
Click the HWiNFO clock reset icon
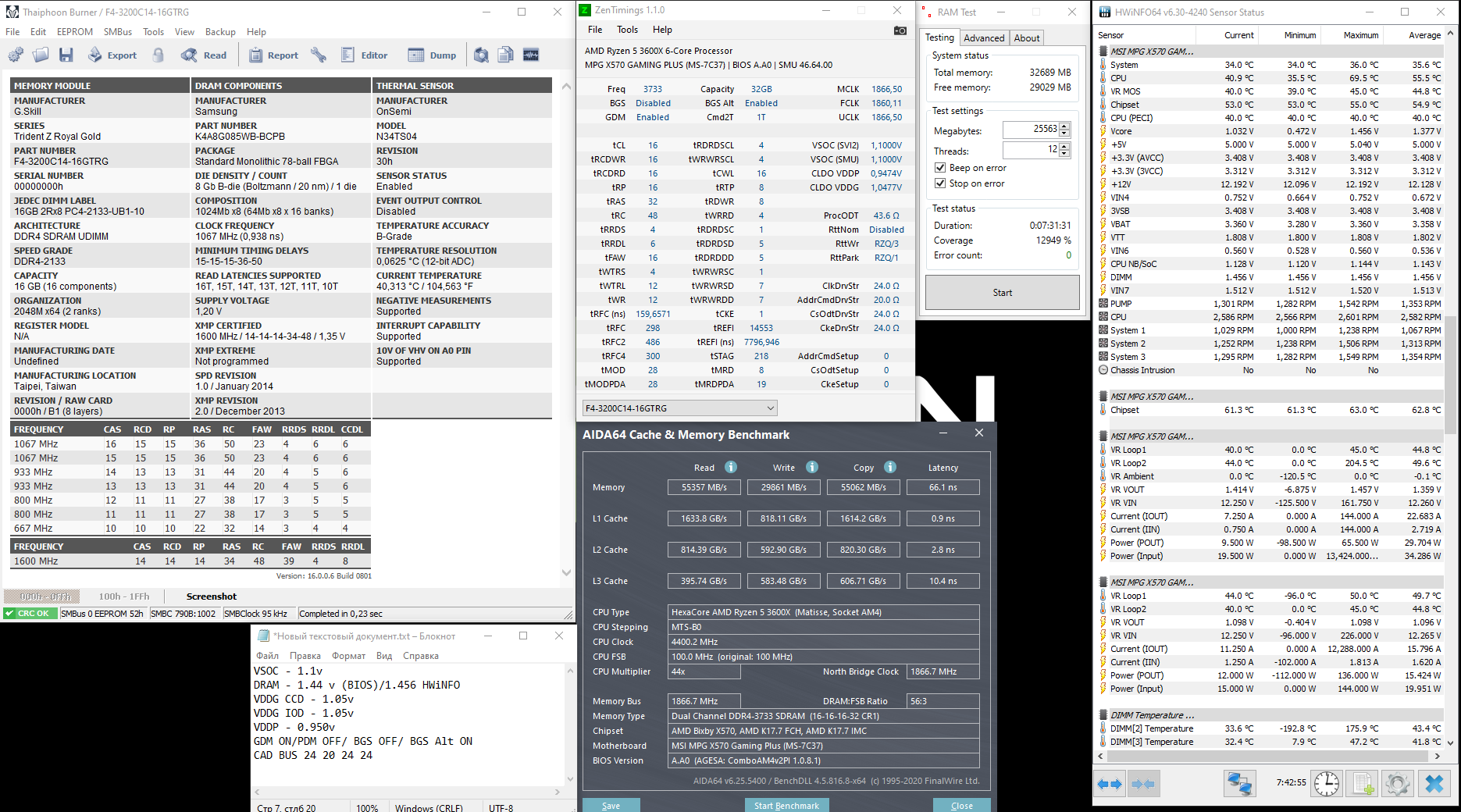click(x=1327, y=783)
